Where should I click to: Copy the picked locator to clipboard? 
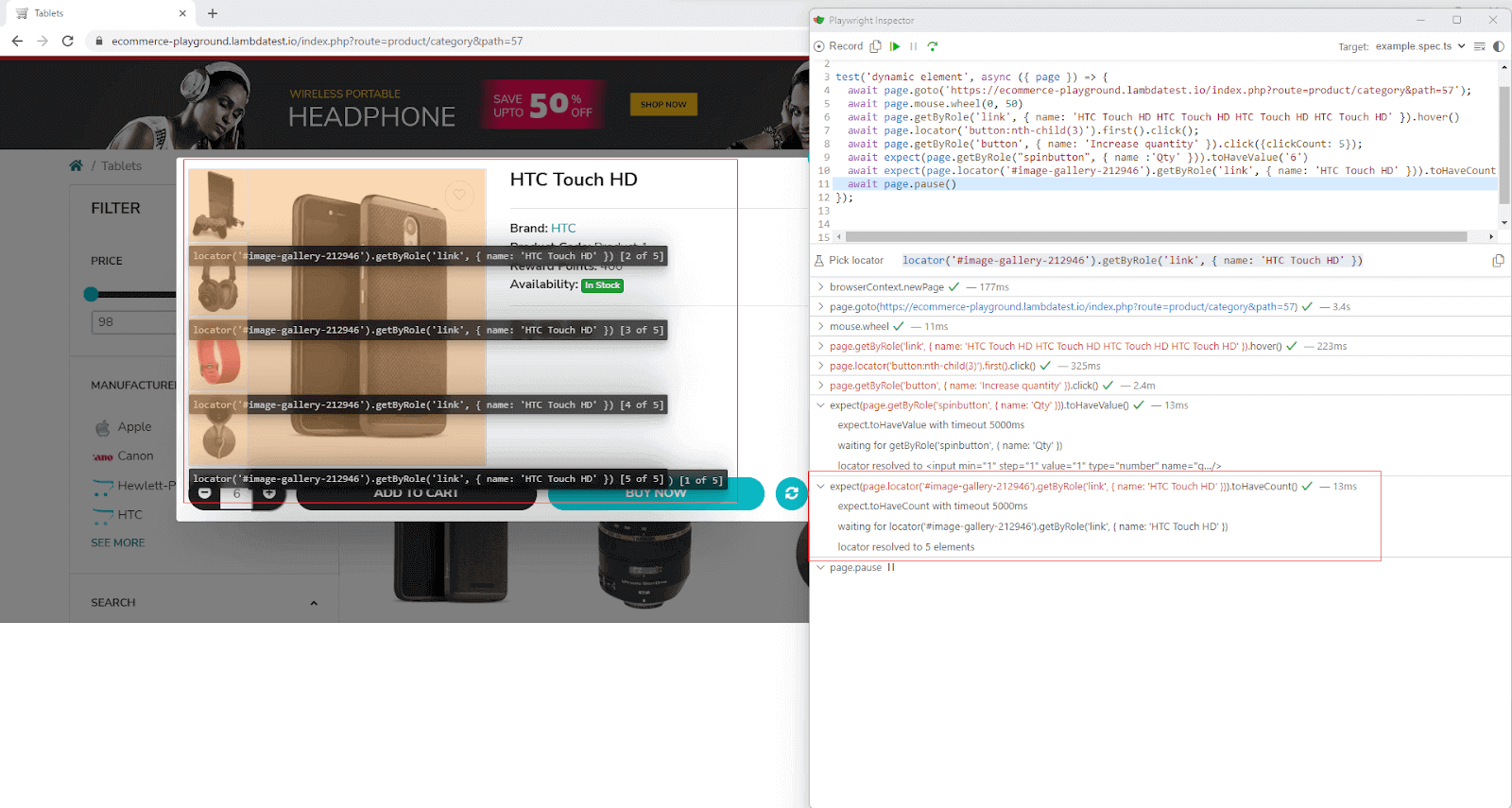pos(1498,261)
